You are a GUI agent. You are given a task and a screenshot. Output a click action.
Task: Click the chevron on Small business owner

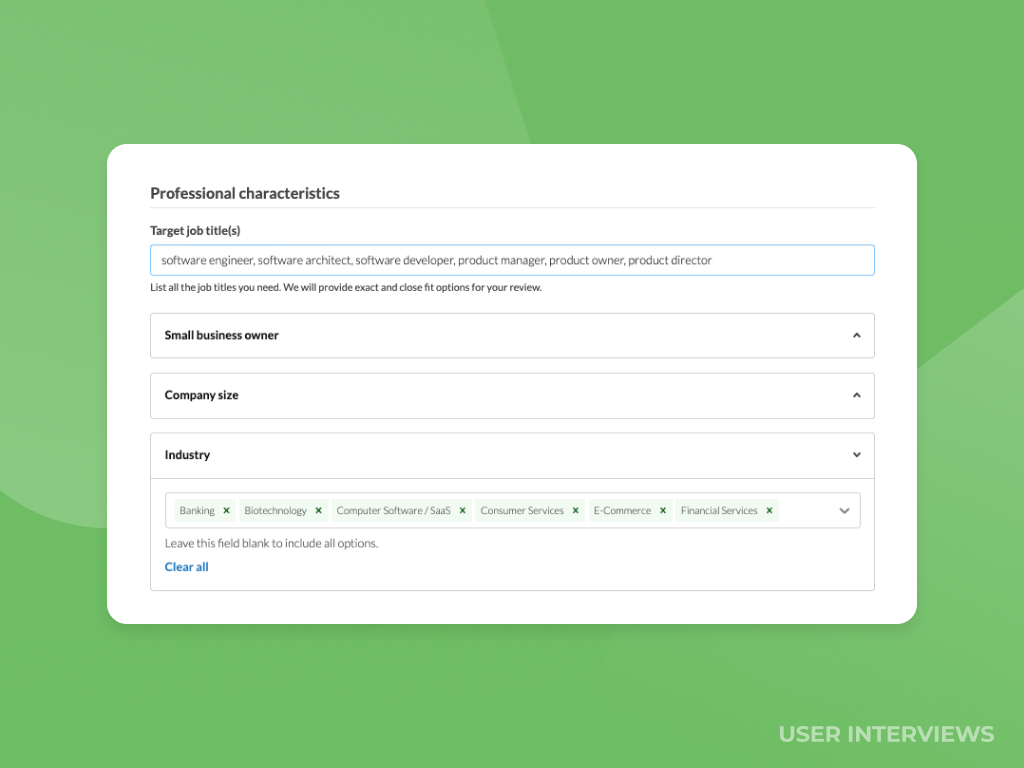[x=857, y=335]
